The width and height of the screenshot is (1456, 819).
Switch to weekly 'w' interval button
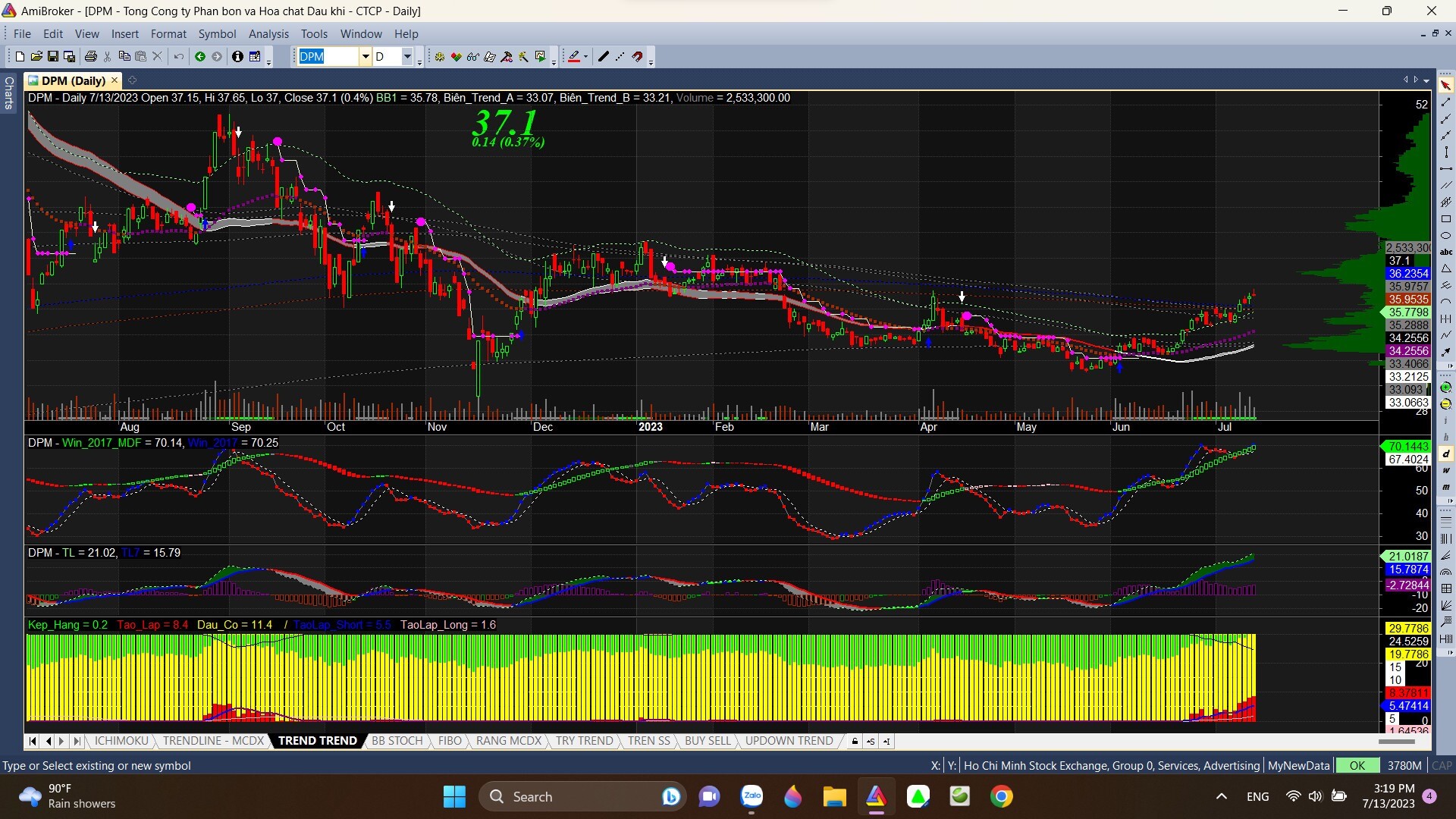1445,470
